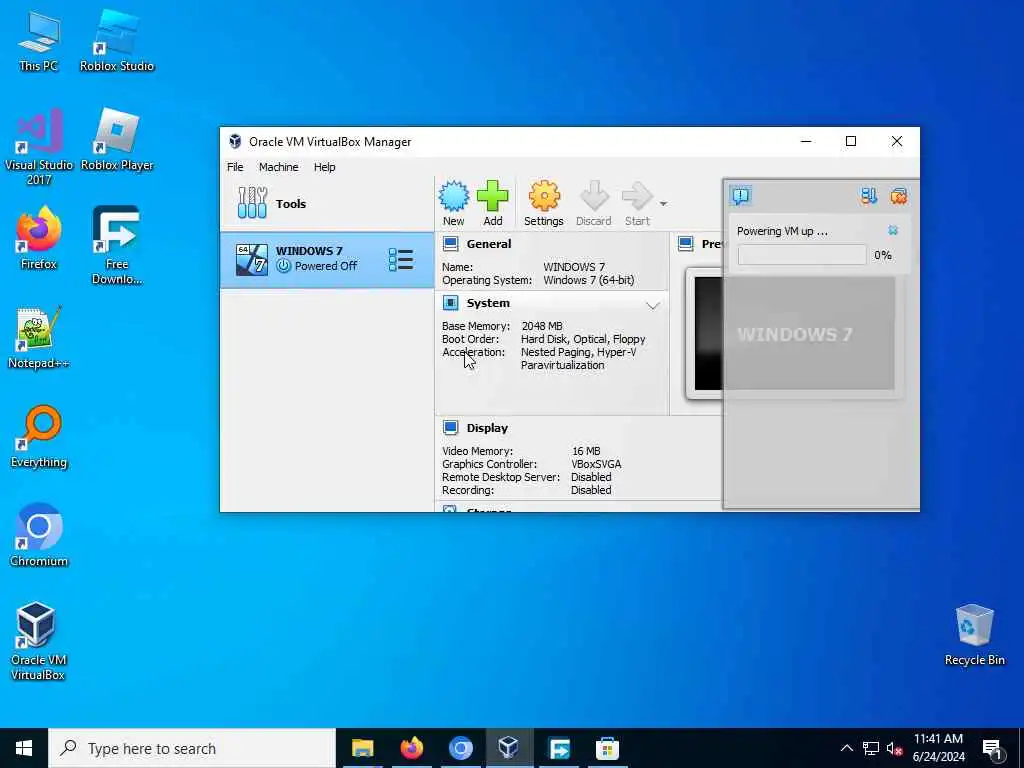Open This PC desktop icon
The height and width of the screenshot is (768, 1024).
click(39, 42)
